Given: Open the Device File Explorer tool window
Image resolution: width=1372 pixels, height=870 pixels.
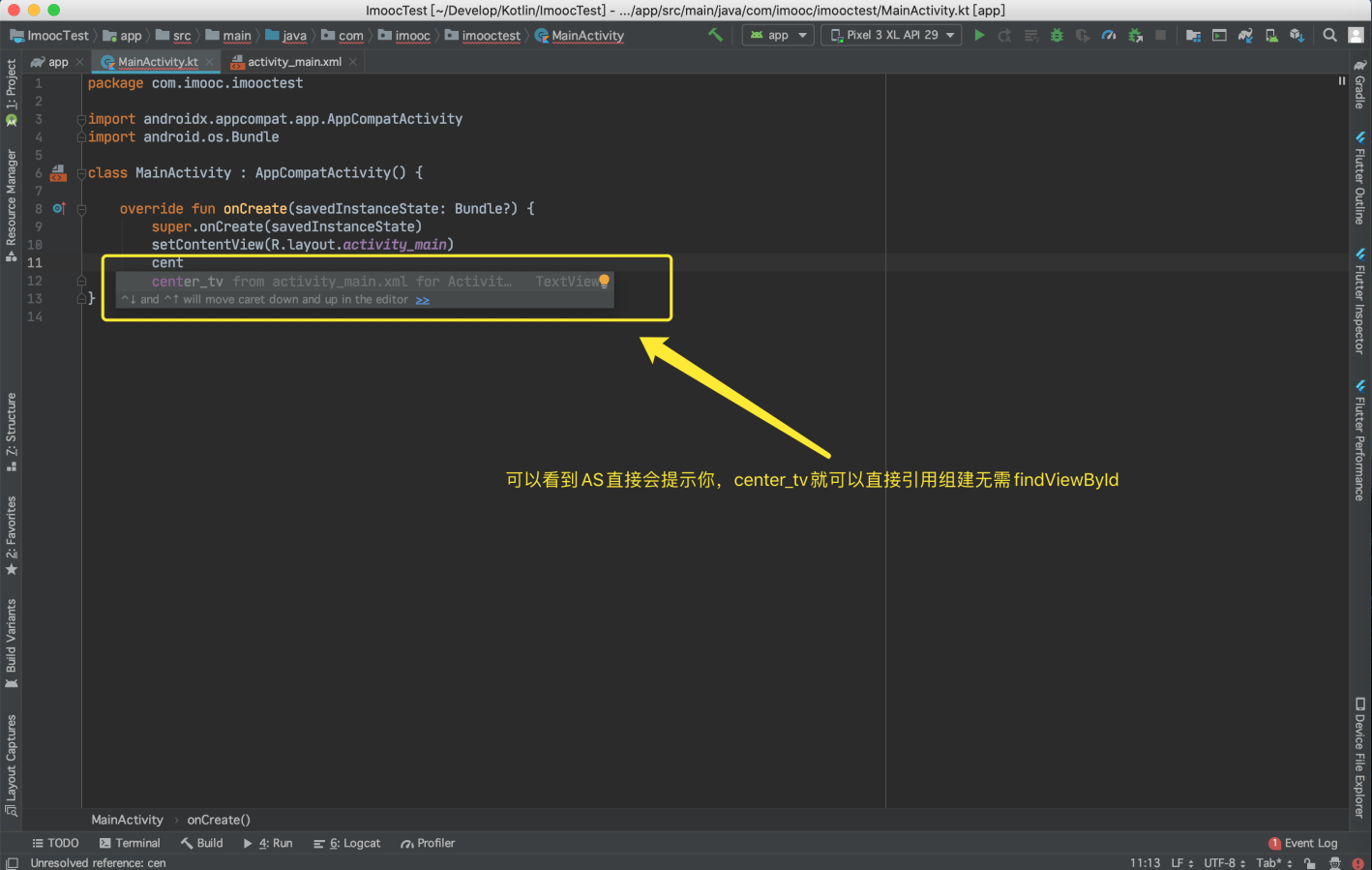Looking at the screenshot, I should (x=1359, y=758).
